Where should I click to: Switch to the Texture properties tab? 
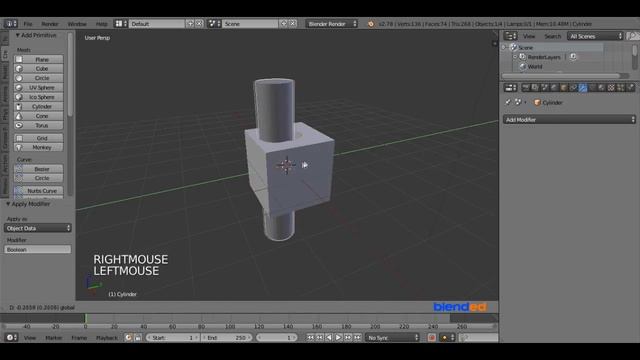tap(611, 87)
